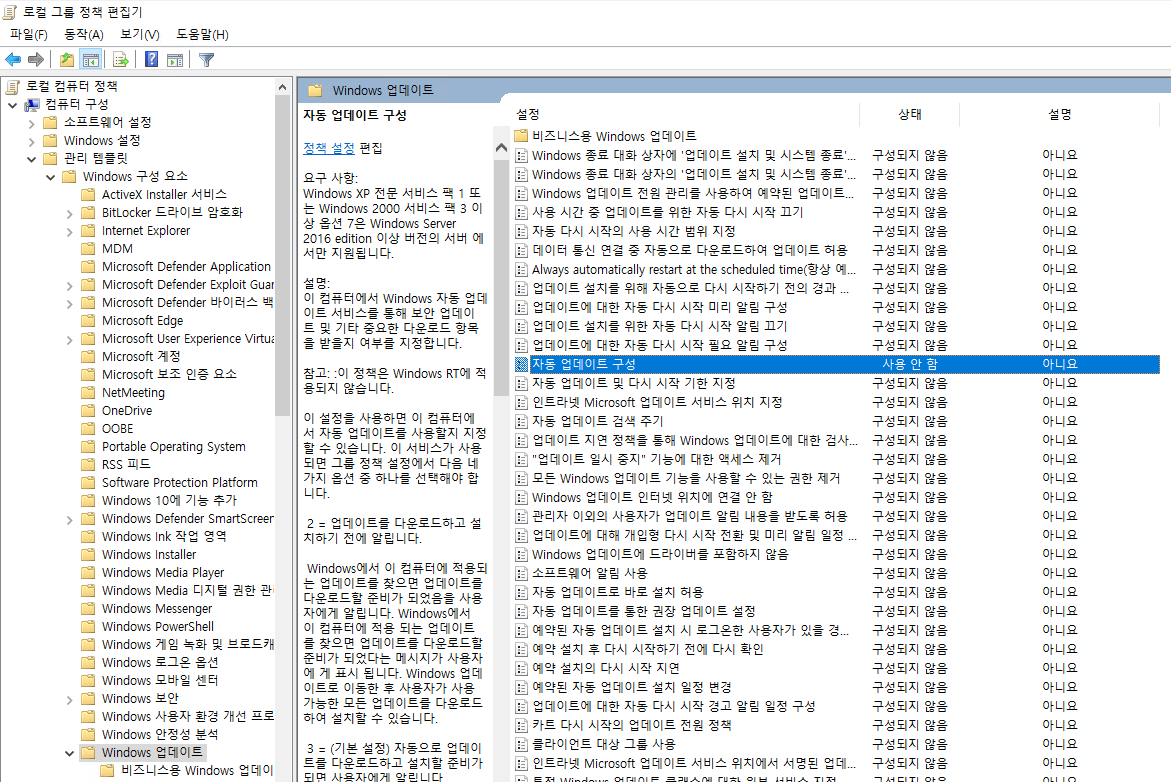Collapse the Windows 구성 요소 tree node
The height and width of the screenshot is (782, 1171).
click(x=51, y=177)
